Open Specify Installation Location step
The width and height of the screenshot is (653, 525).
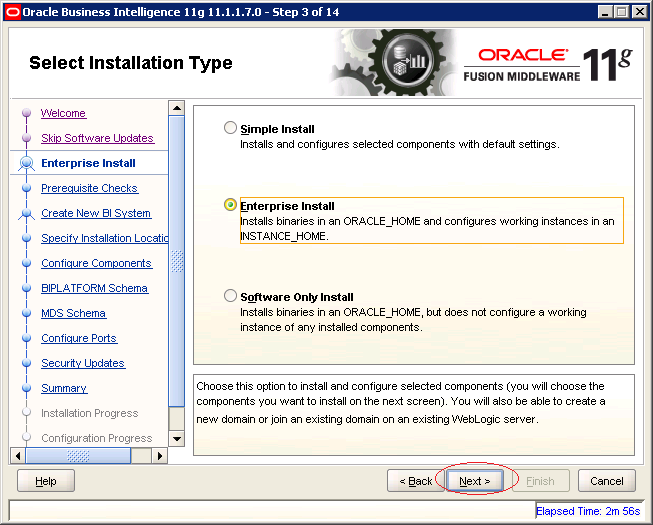pos(105,238)
